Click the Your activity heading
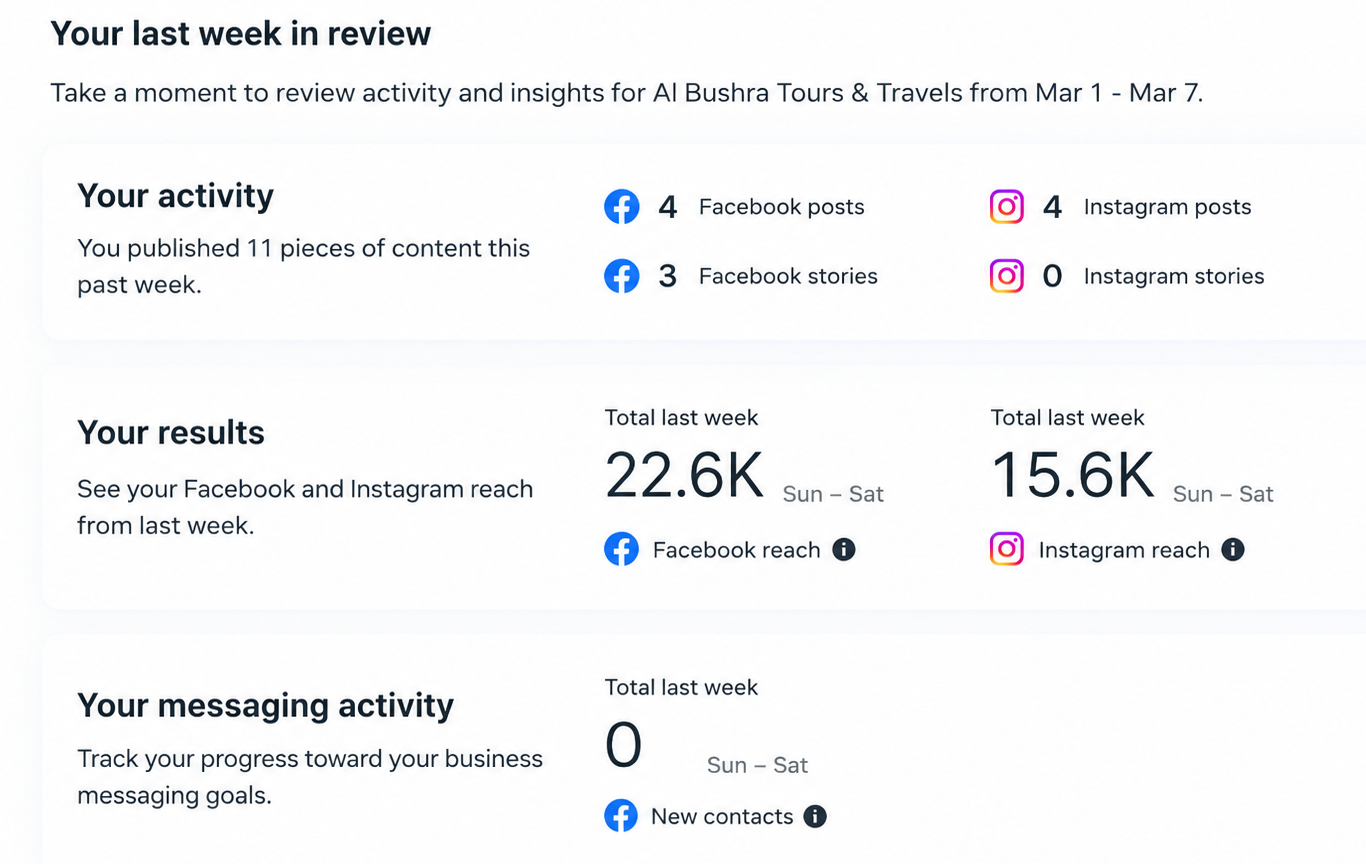This screenshot has width=1366, height=864. [x=175, y=196]
